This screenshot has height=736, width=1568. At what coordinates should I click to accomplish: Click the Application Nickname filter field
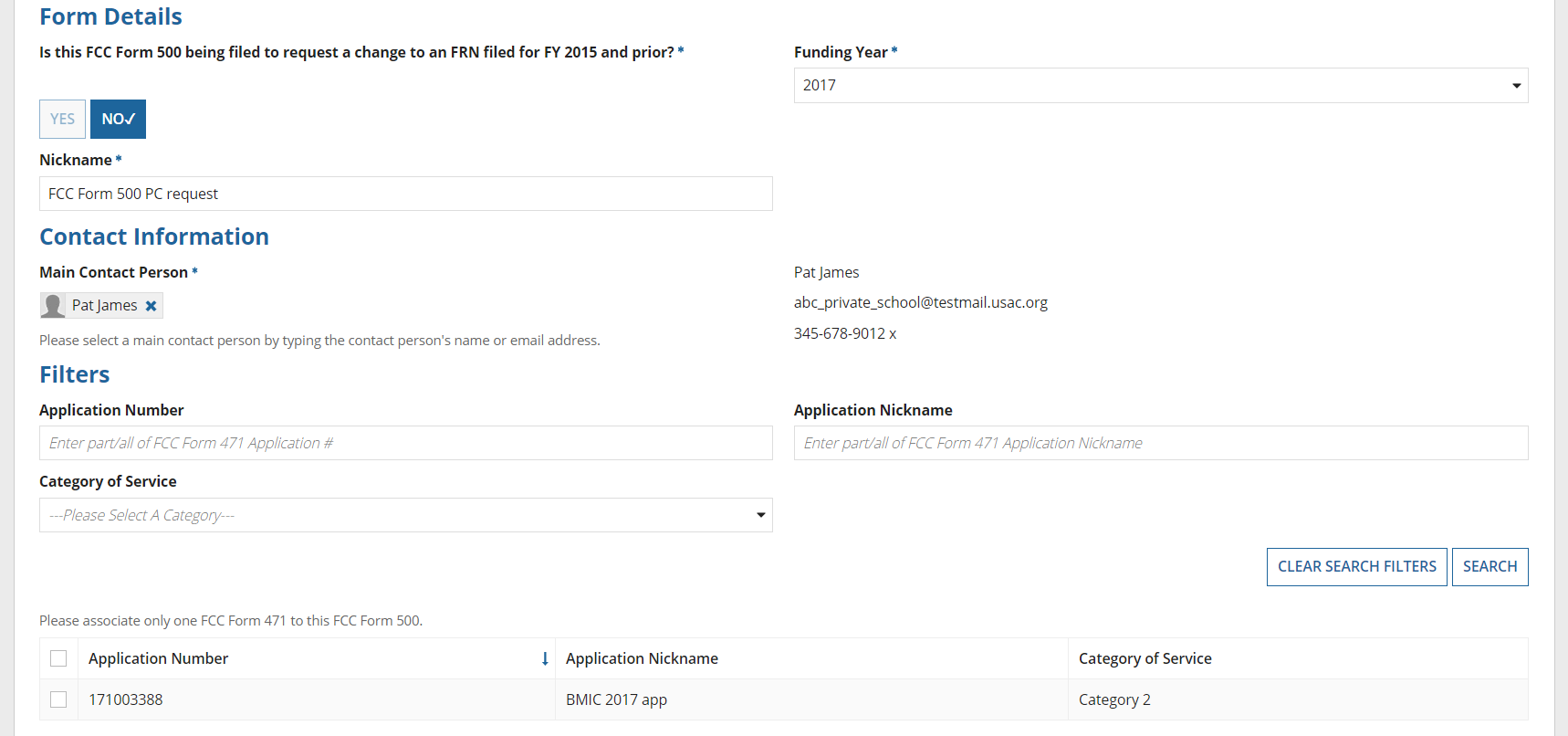tap(1160, 443)
